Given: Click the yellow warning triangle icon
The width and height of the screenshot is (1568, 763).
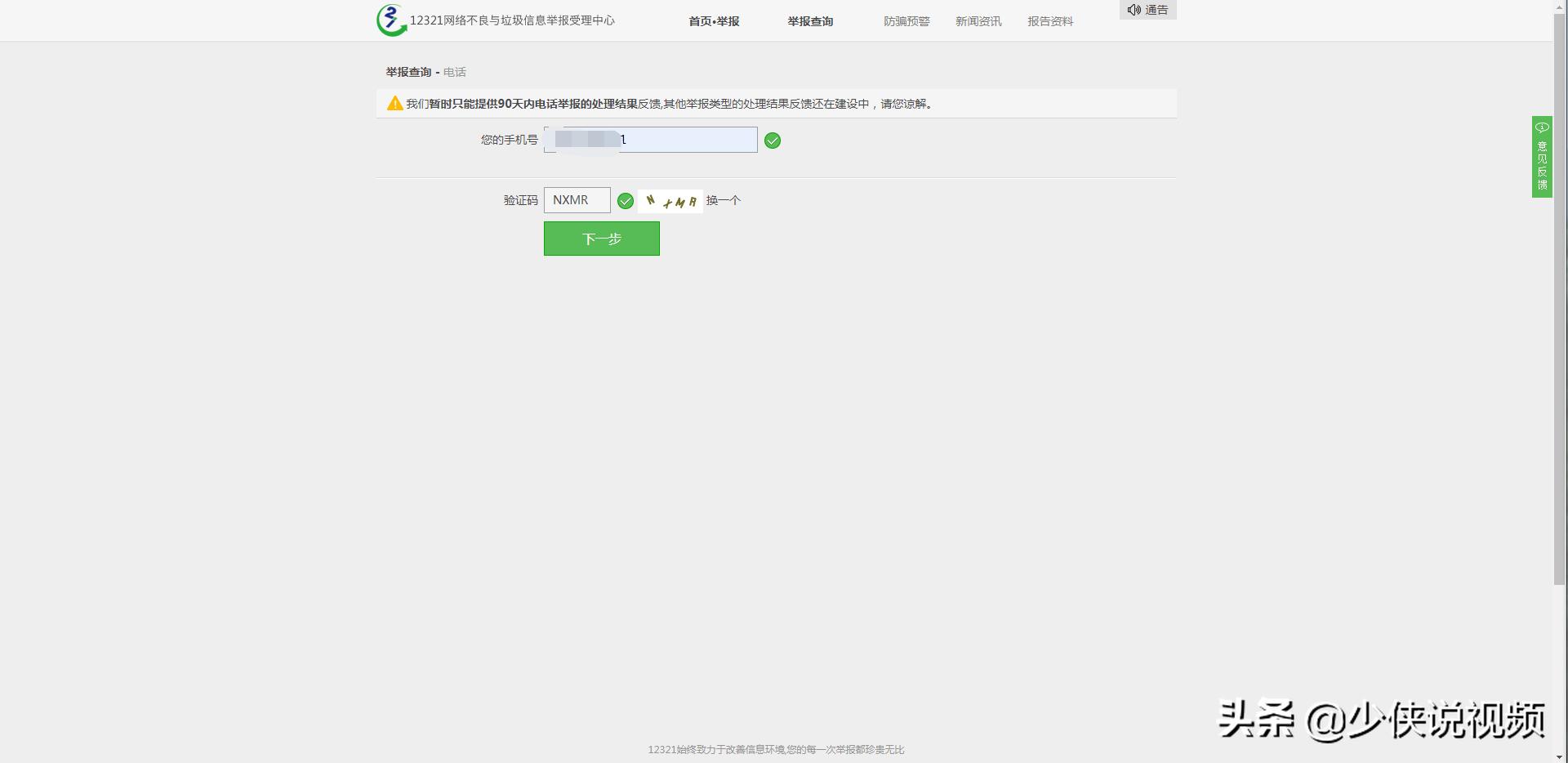Looking at the screenshot, I should click(394, 103).
